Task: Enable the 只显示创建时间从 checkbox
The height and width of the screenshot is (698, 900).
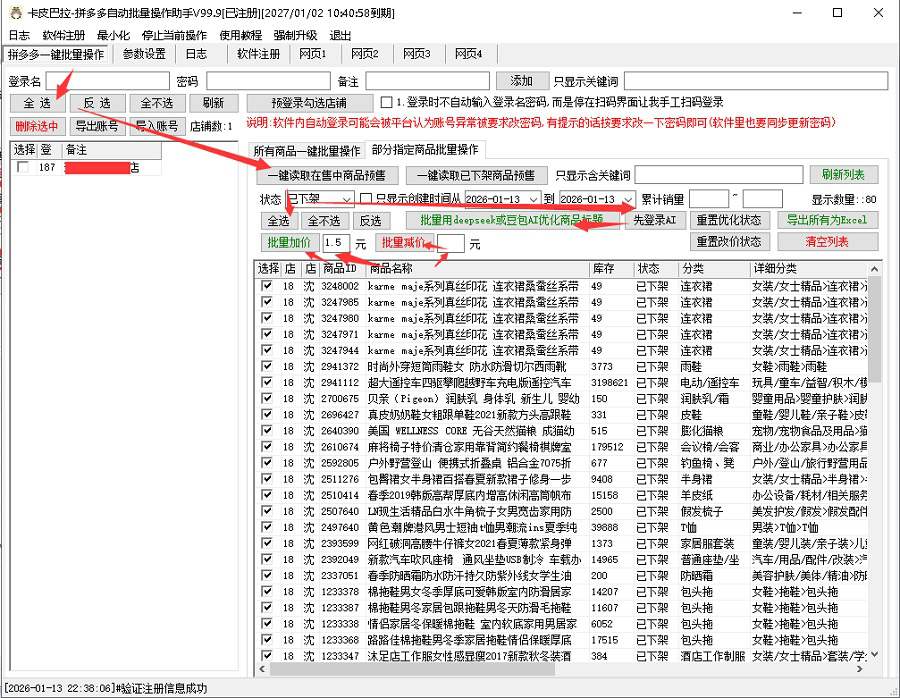Action: coord(366,199)
